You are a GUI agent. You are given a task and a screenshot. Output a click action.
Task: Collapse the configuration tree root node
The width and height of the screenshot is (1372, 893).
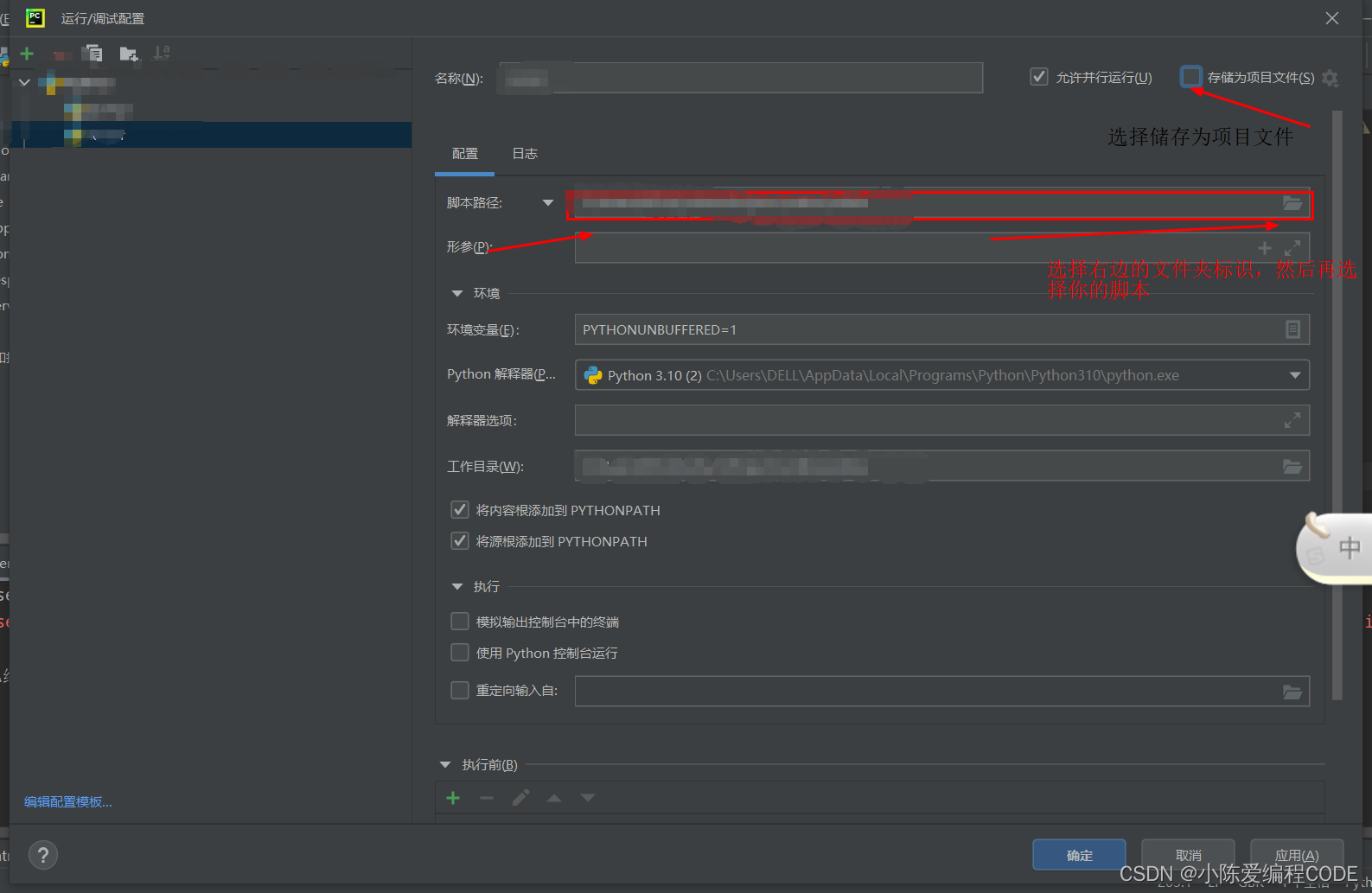[x=24, y=83]
